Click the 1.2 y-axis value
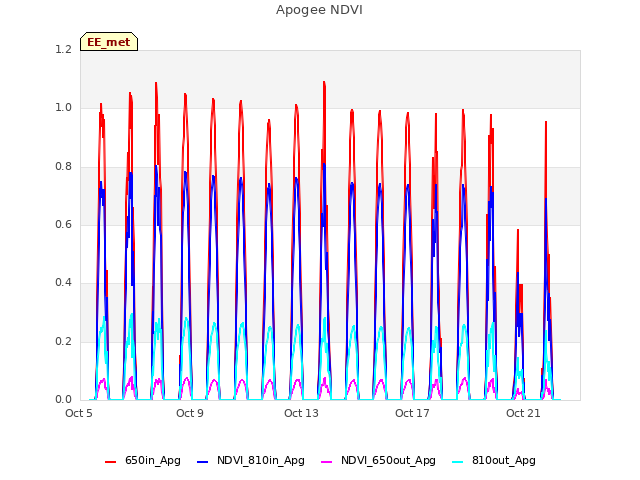This screenshot has width=640, height=480. click(x=63, y=49)
